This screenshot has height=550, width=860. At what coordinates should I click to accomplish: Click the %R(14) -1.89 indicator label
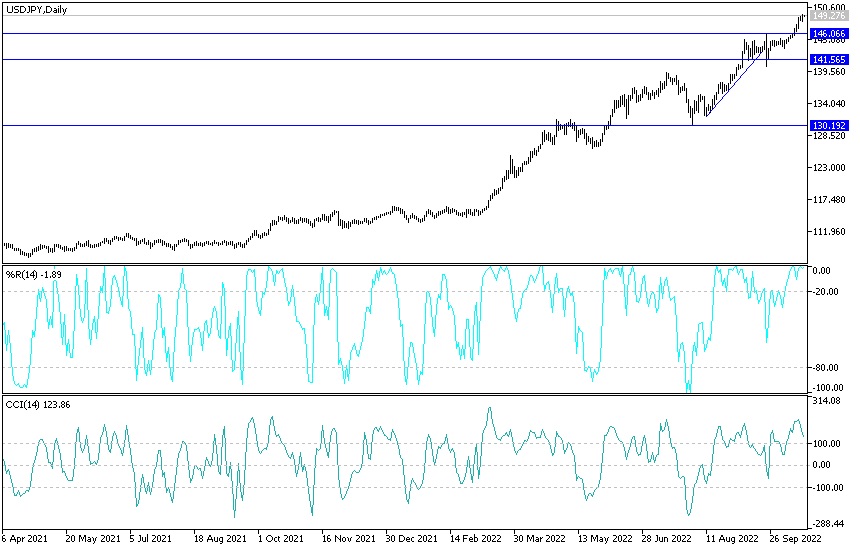[x=33, y=274]
